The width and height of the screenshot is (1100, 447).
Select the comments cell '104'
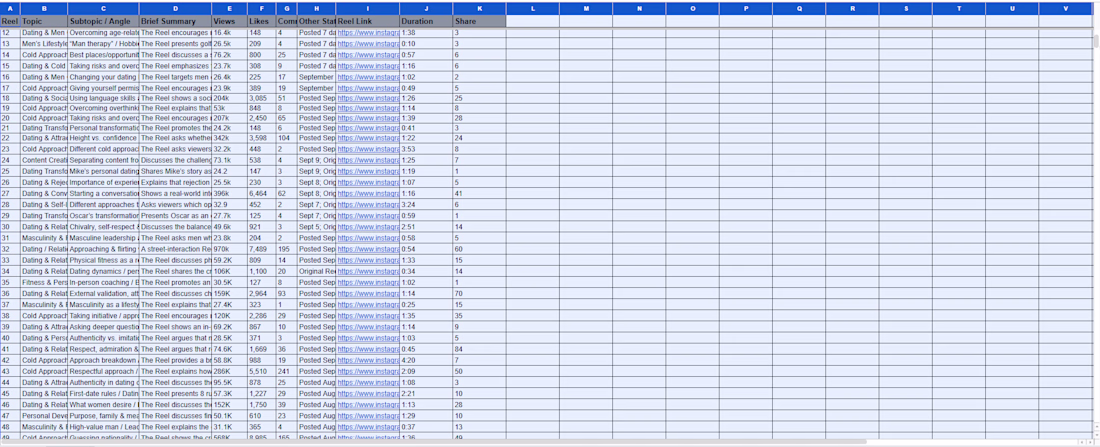tap(286, 139)
